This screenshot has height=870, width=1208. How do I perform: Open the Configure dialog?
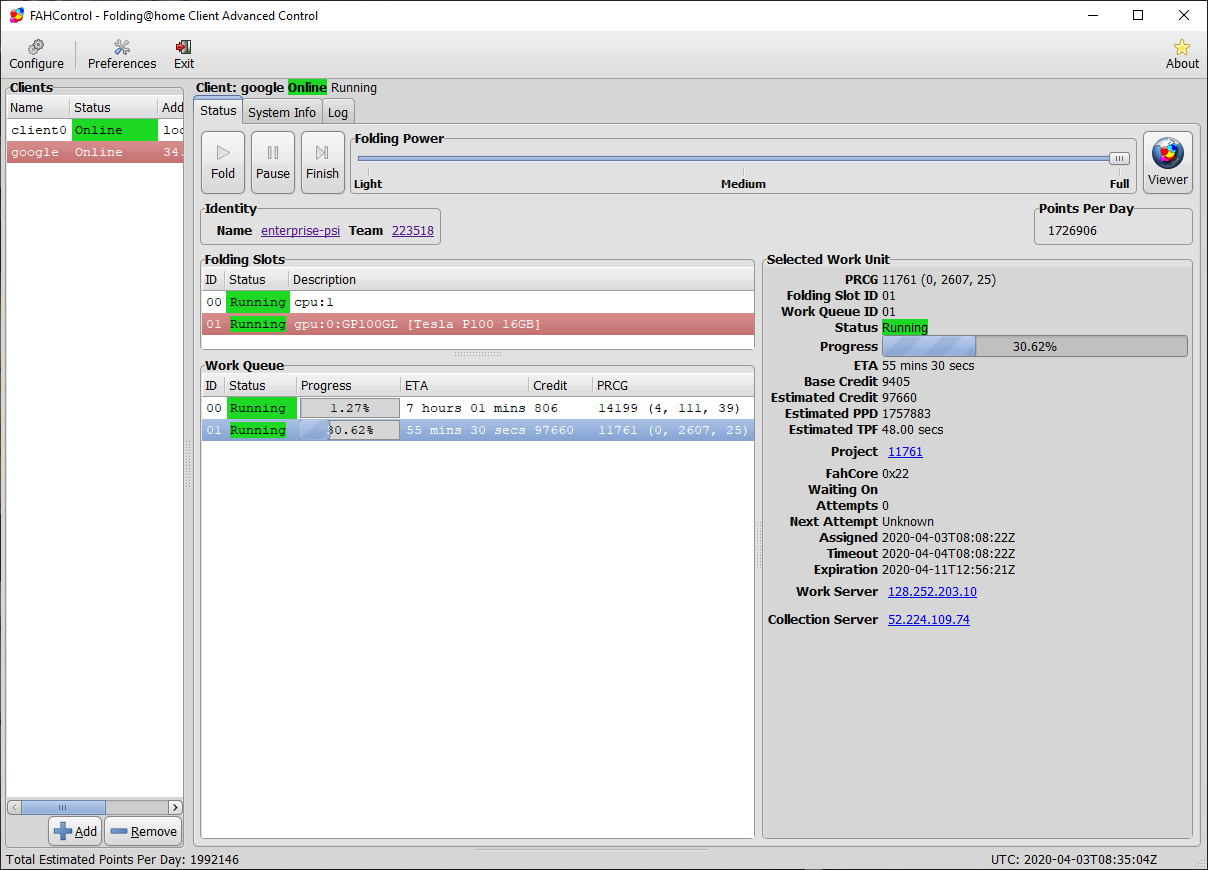tap(37, 55)
